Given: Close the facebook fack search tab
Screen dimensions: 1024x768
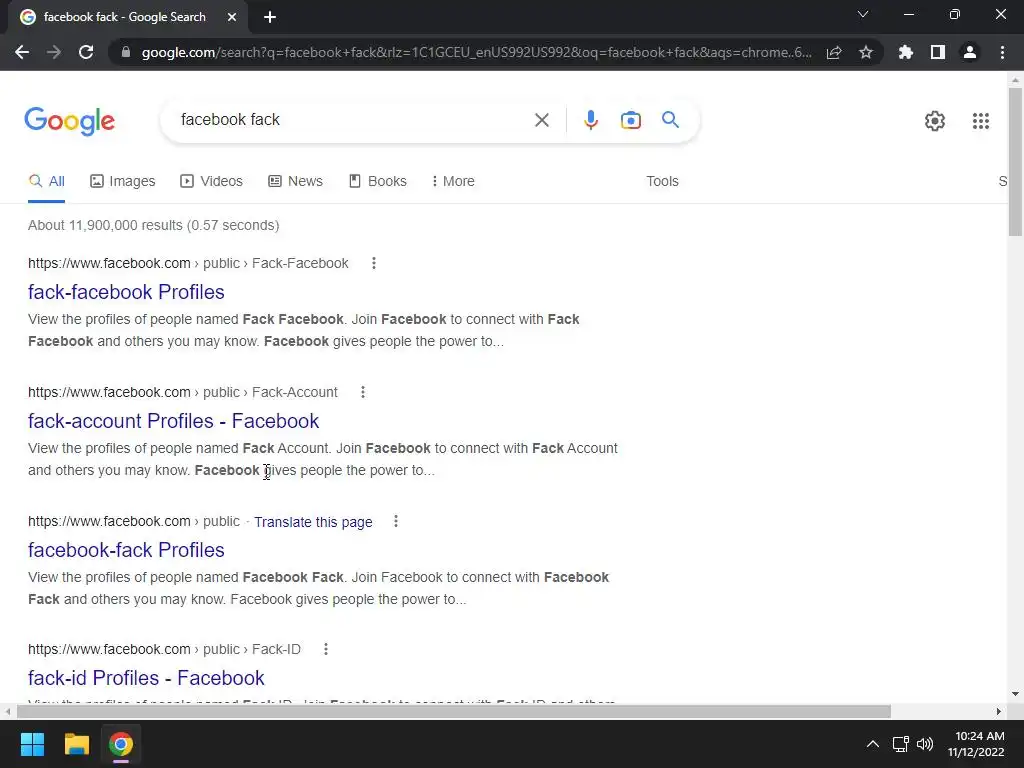Looking at the screenshot, I should (x=231, y=17).
